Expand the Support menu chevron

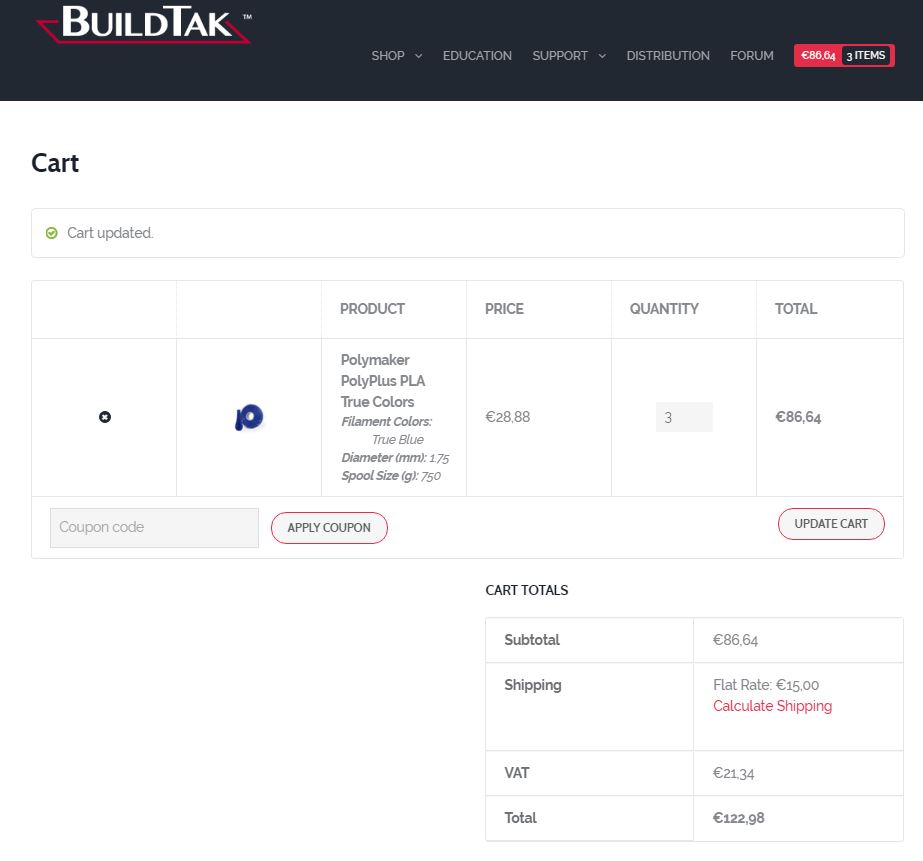[x=602, y=56]
